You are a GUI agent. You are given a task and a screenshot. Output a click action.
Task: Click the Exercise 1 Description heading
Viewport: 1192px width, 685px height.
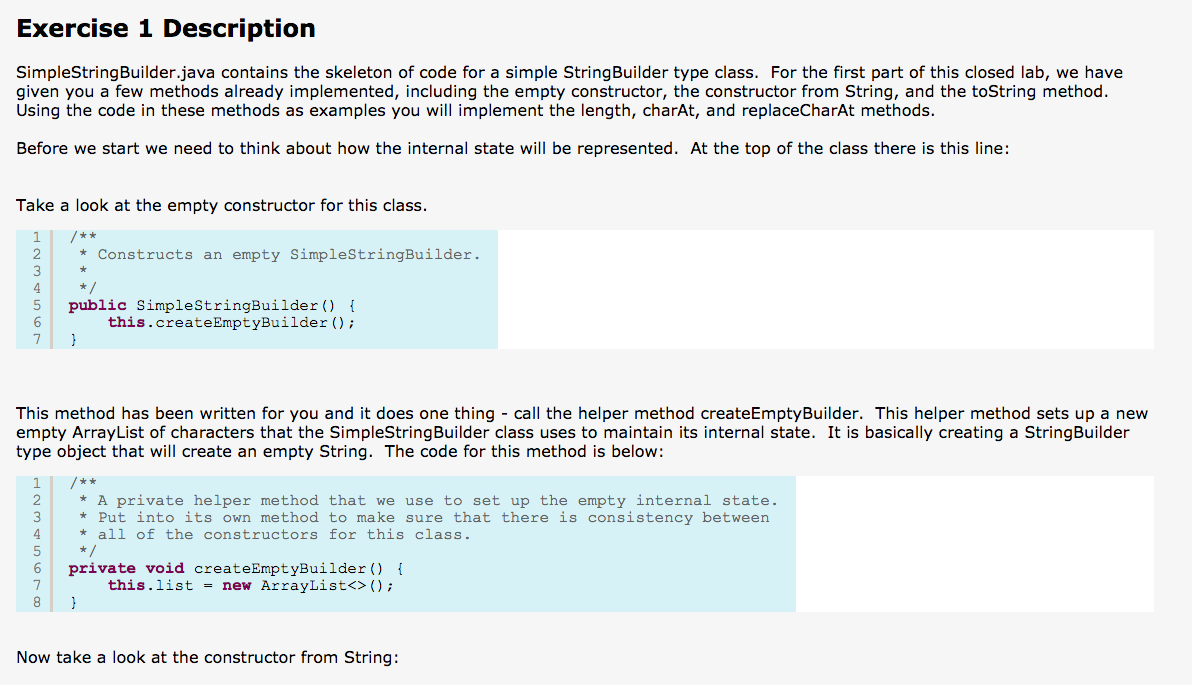(166, 28)
